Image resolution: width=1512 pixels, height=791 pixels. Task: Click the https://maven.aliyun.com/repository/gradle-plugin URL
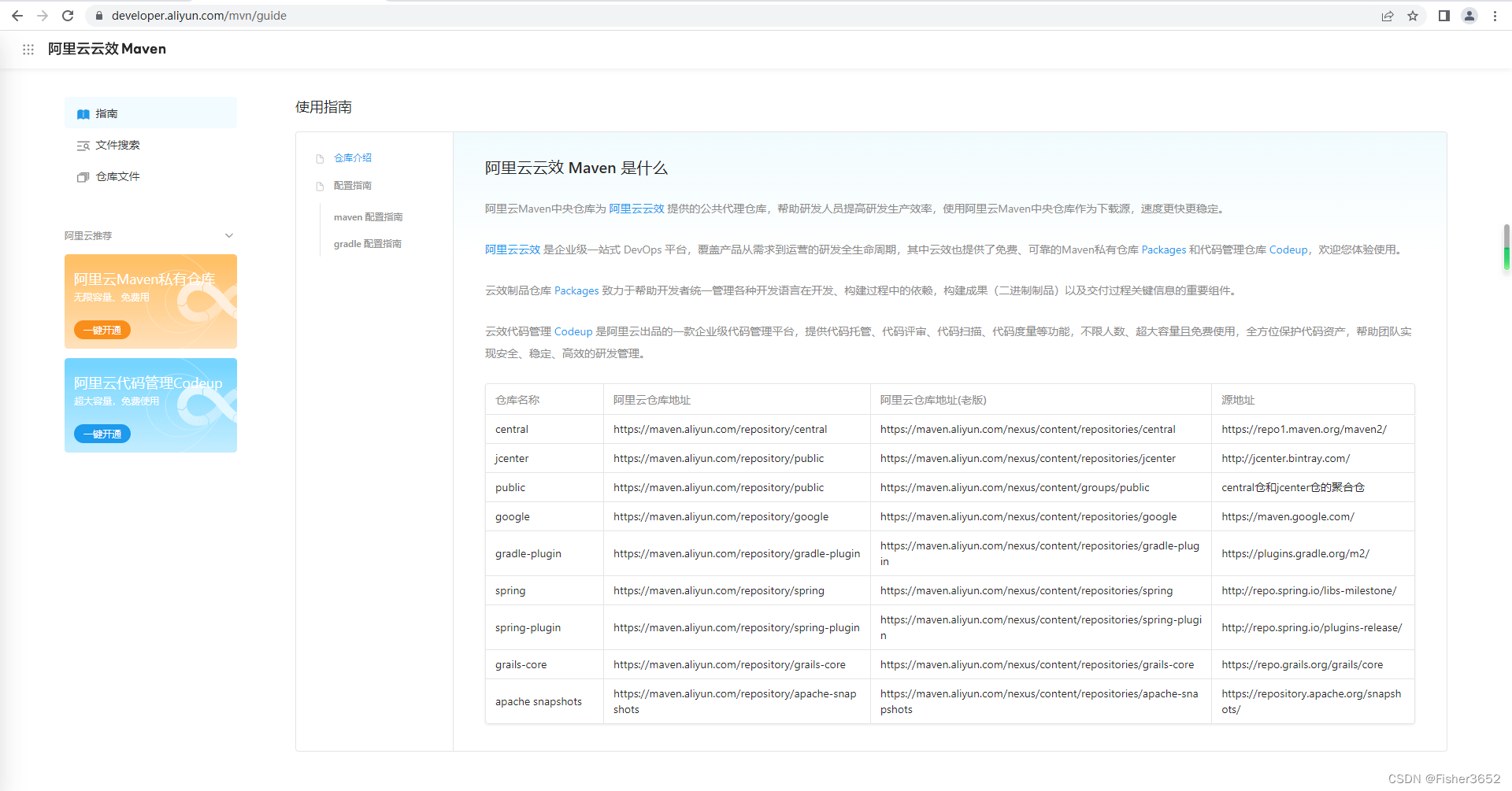[x=736, y=553]
